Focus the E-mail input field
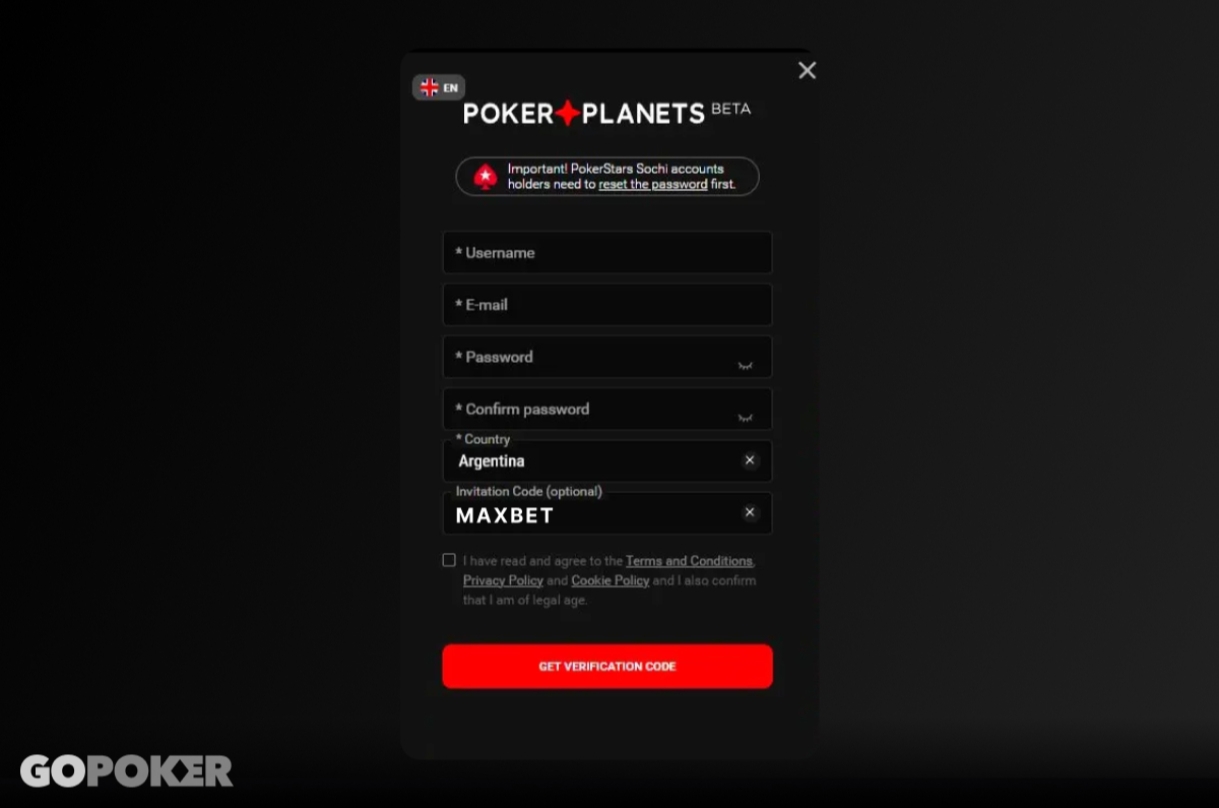 pyautogui.click(x=607, y=305)
